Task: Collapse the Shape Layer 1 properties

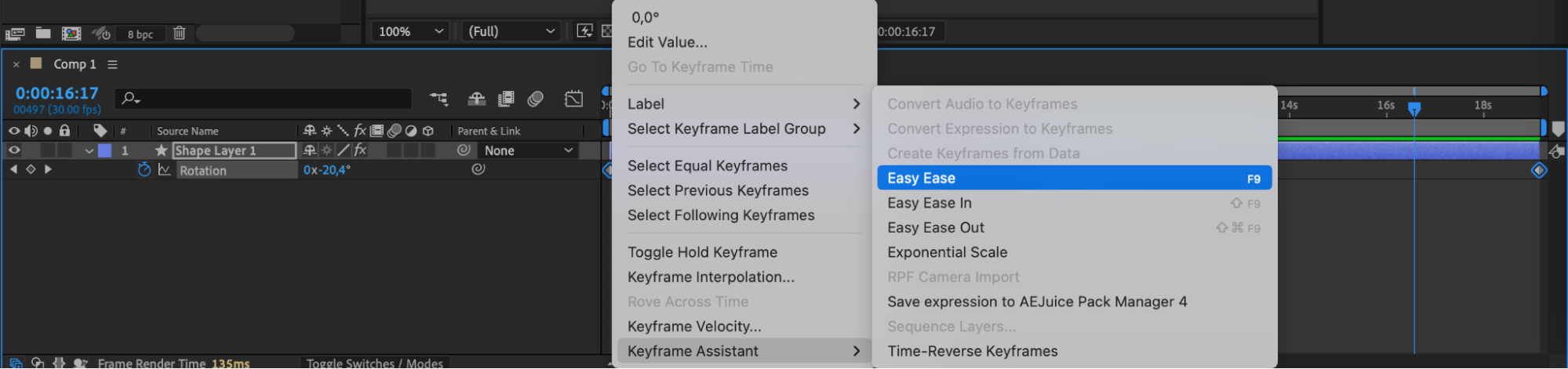Action: [89, 151]
